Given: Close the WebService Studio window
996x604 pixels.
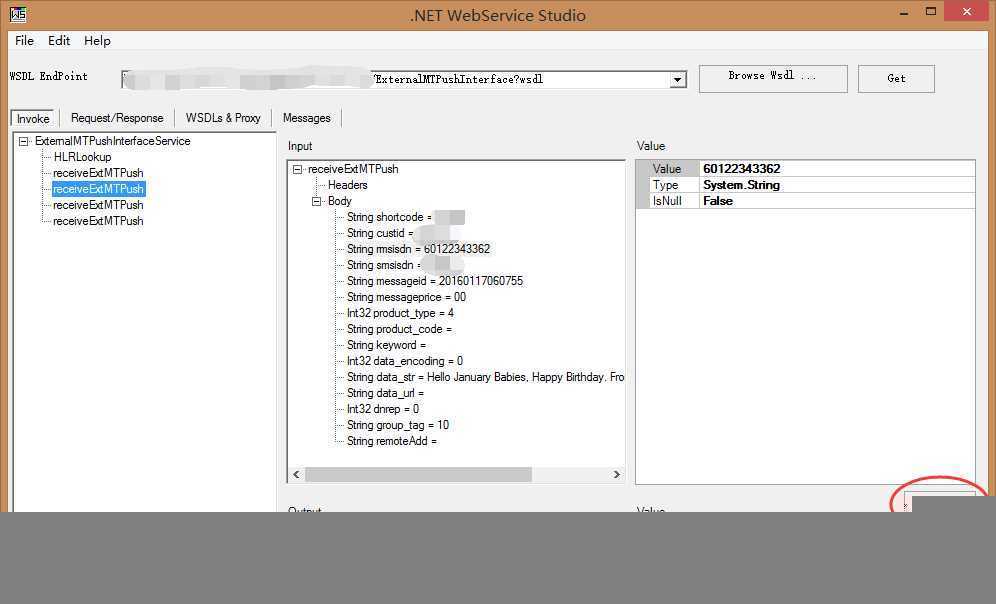Looking at the screenshot, I should (x=967, y=11).
